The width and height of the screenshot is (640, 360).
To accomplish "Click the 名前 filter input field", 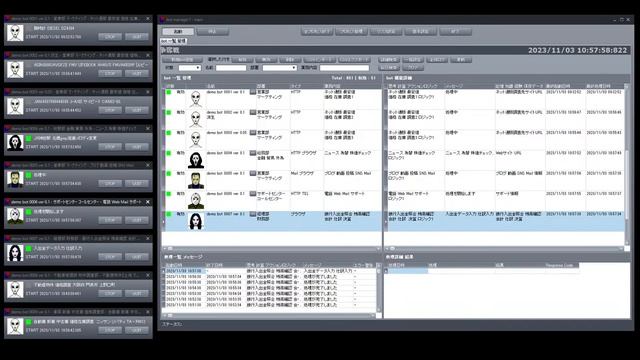I will (x=231, y=68).
